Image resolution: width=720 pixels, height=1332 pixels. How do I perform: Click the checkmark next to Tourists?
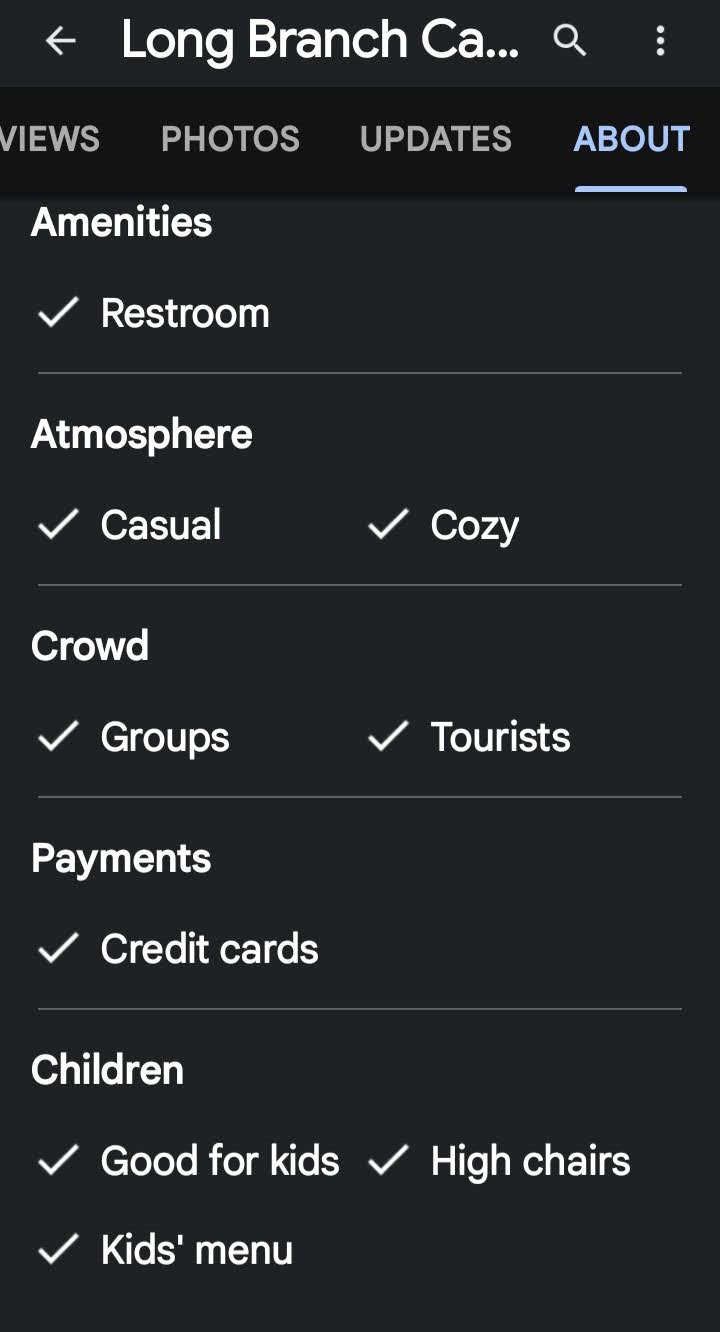click(x=388, y=737)
